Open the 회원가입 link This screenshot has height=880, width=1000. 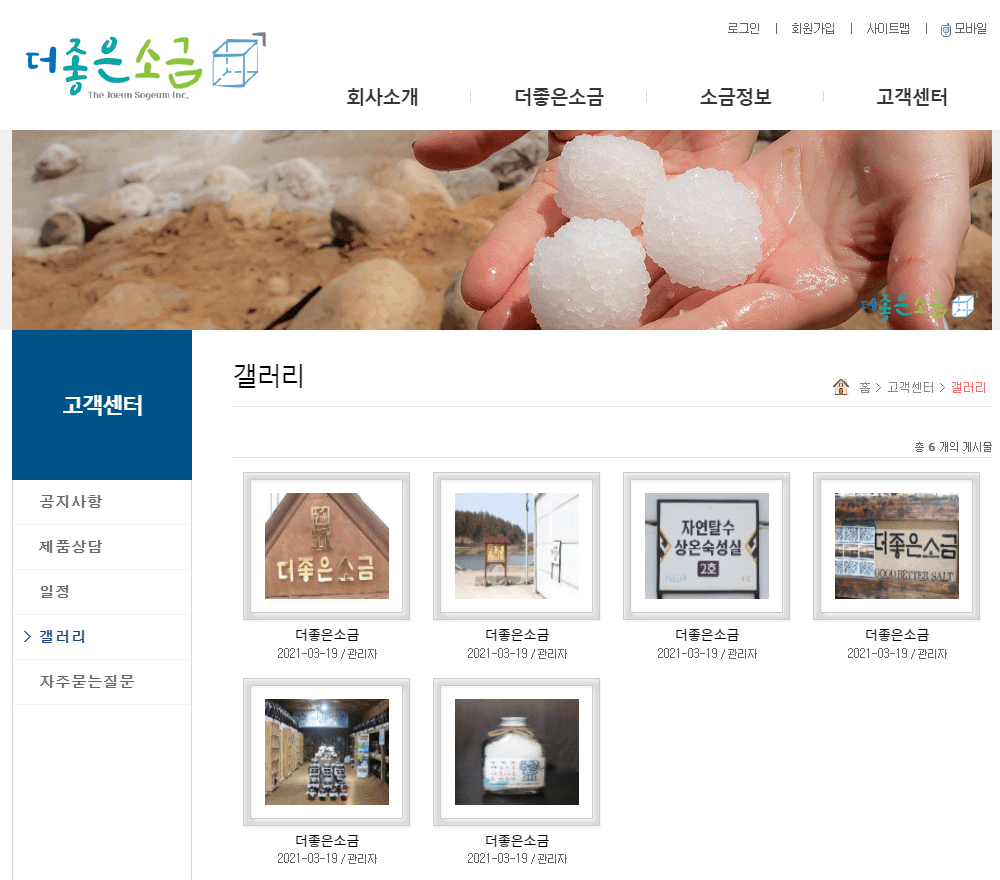(x=812, y=29)
